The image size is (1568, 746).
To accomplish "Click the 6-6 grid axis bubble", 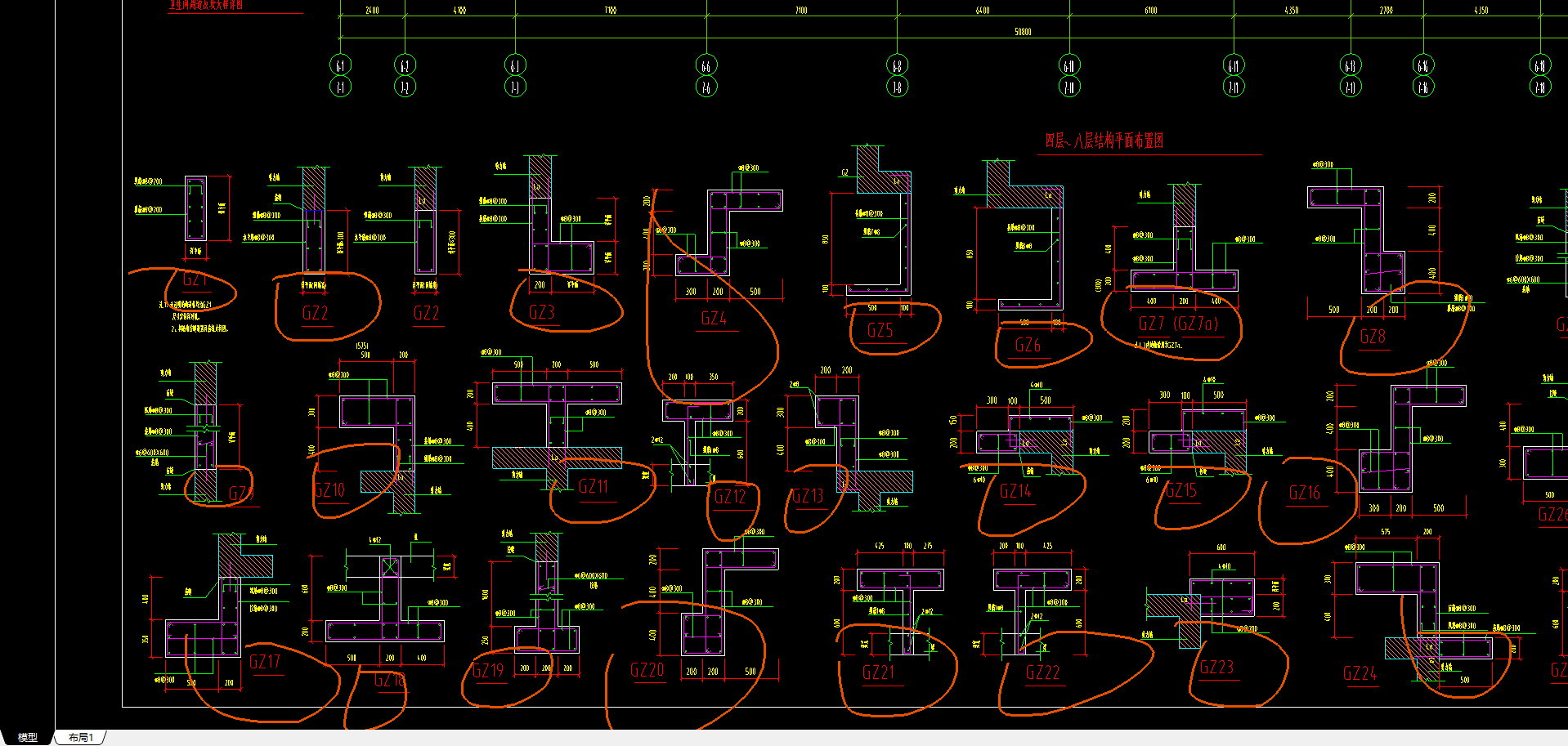I will 706,65.
